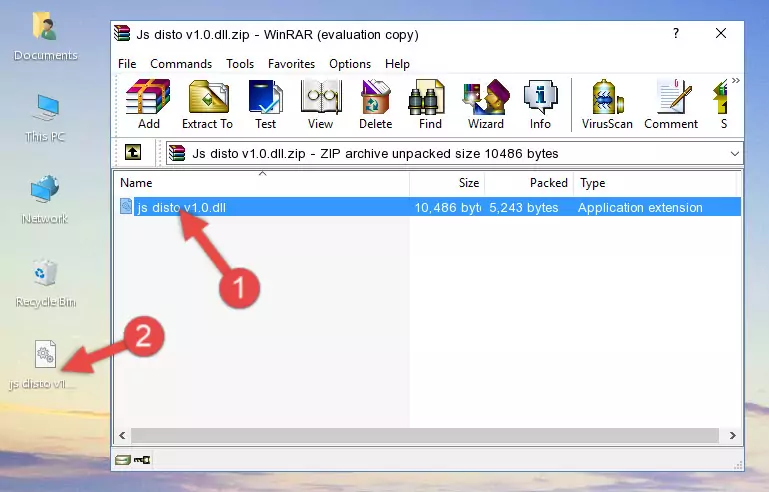Click the archive path address field
Screen dimensions: 769x492
[x=454, y=154]
